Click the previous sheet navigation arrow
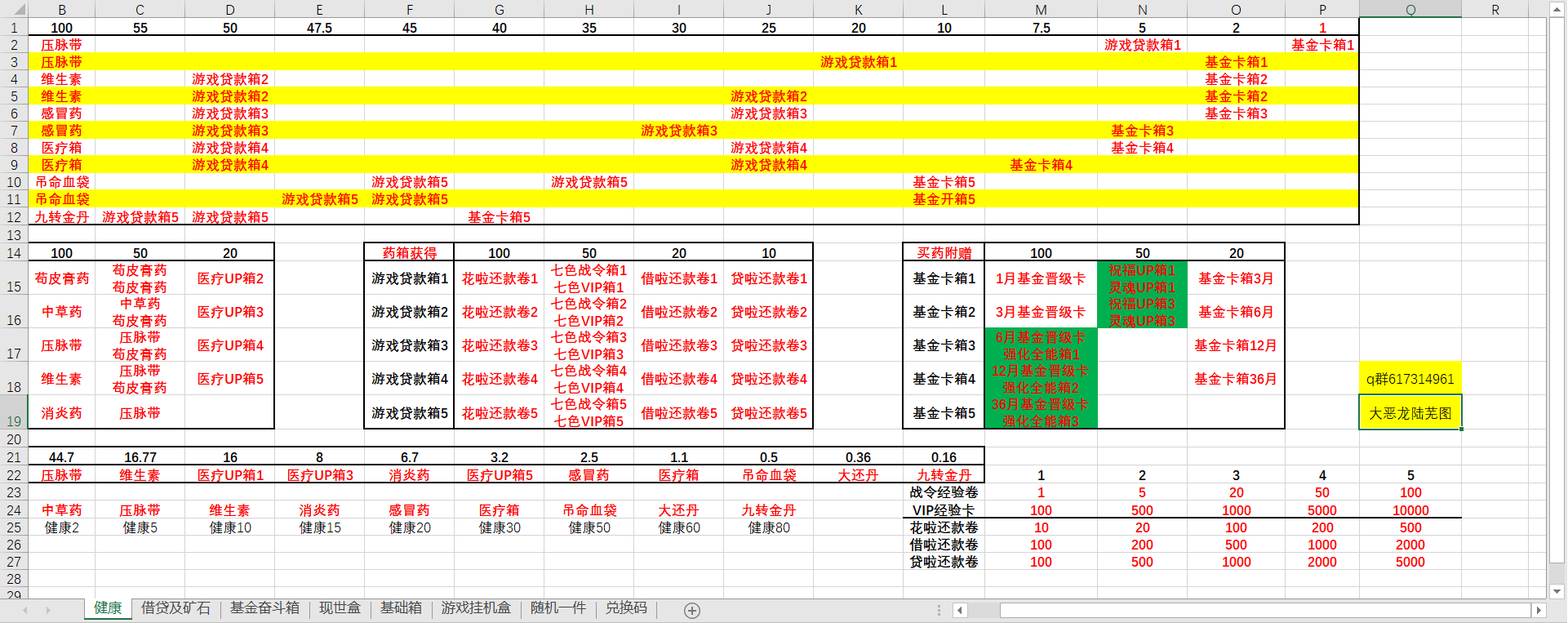Viewport: 1568px width, 623px height. tap(25, 610)
